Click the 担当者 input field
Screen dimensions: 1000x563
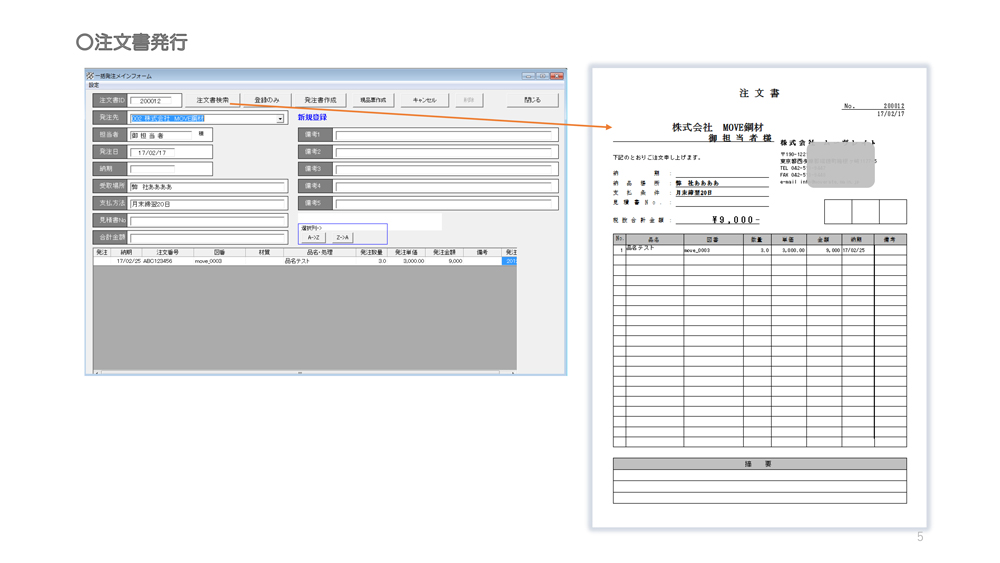click(161, 135)
